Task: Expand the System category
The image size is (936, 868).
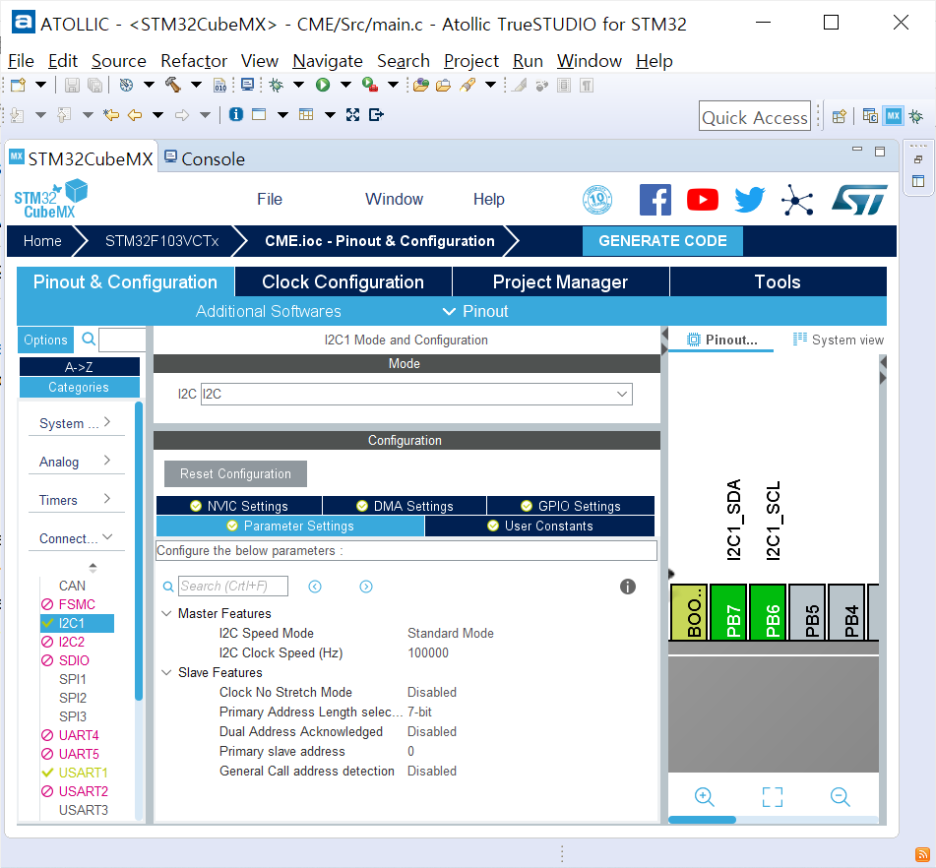Action: [76, 423]
